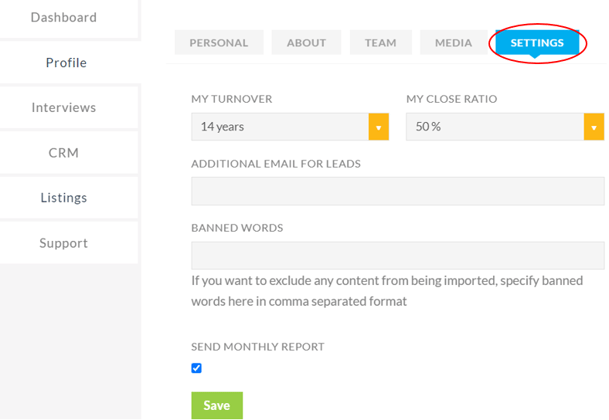Select CRM in the sidebar
The image size is (609, 420).
coord(69,153)
